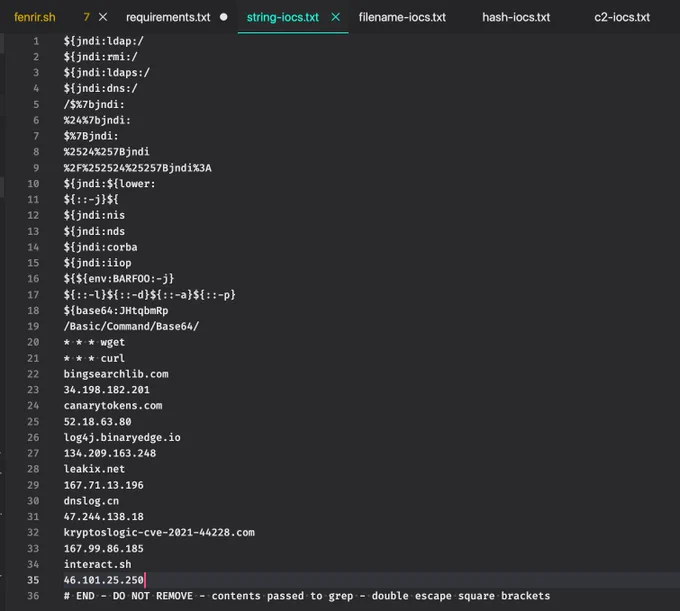Click the '${jndi:corba' line
Screen dimensions: 680x611
[x=101, y=247]
